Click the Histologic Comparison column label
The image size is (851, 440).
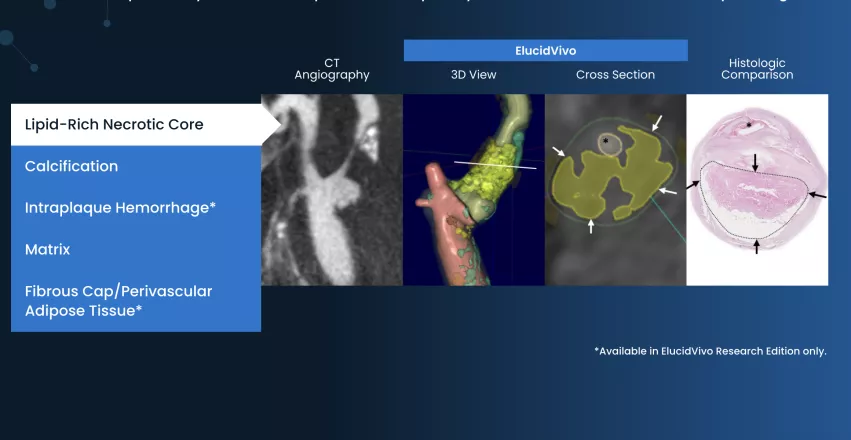[757, 69]
